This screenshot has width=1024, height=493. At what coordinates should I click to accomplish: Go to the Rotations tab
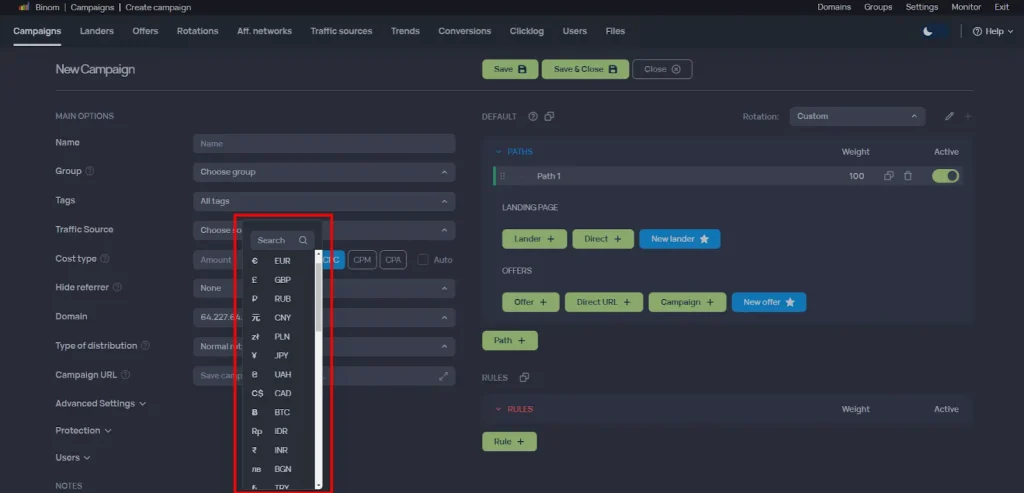[x=197, y=31]
